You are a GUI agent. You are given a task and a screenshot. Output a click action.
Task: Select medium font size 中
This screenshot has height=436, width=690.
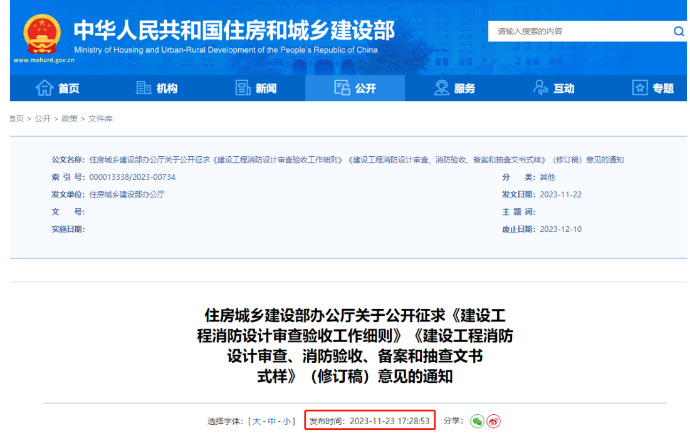click(x=273, y=421)
